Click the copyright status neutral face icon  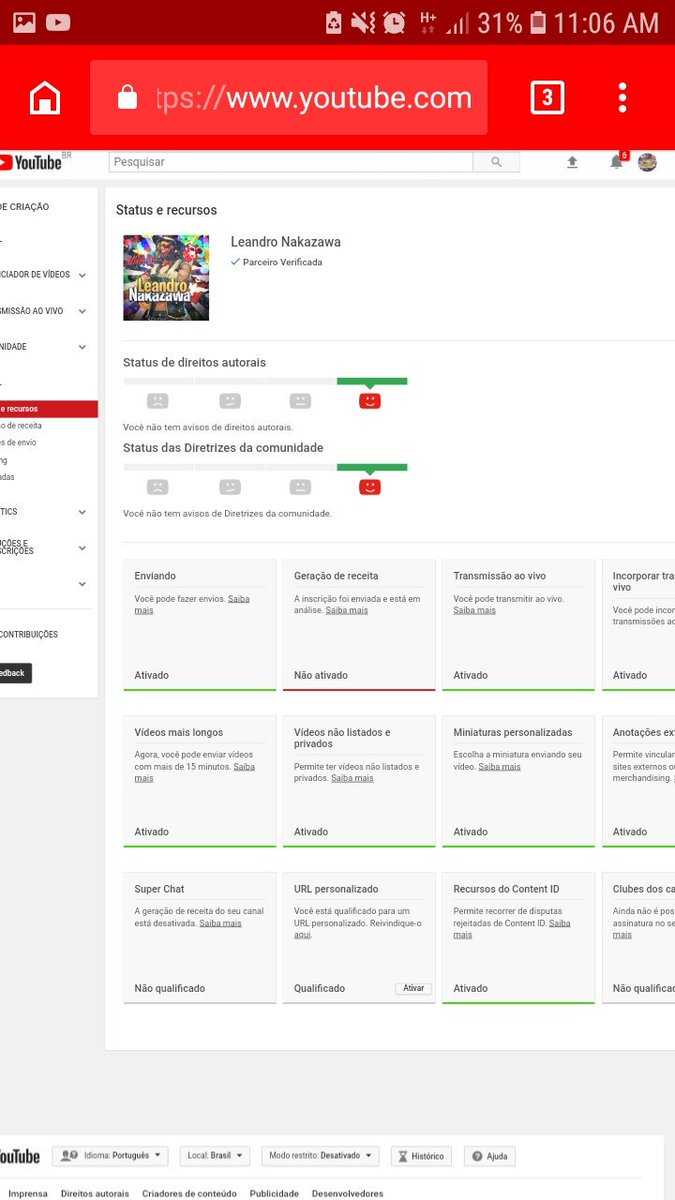[300, 401]
